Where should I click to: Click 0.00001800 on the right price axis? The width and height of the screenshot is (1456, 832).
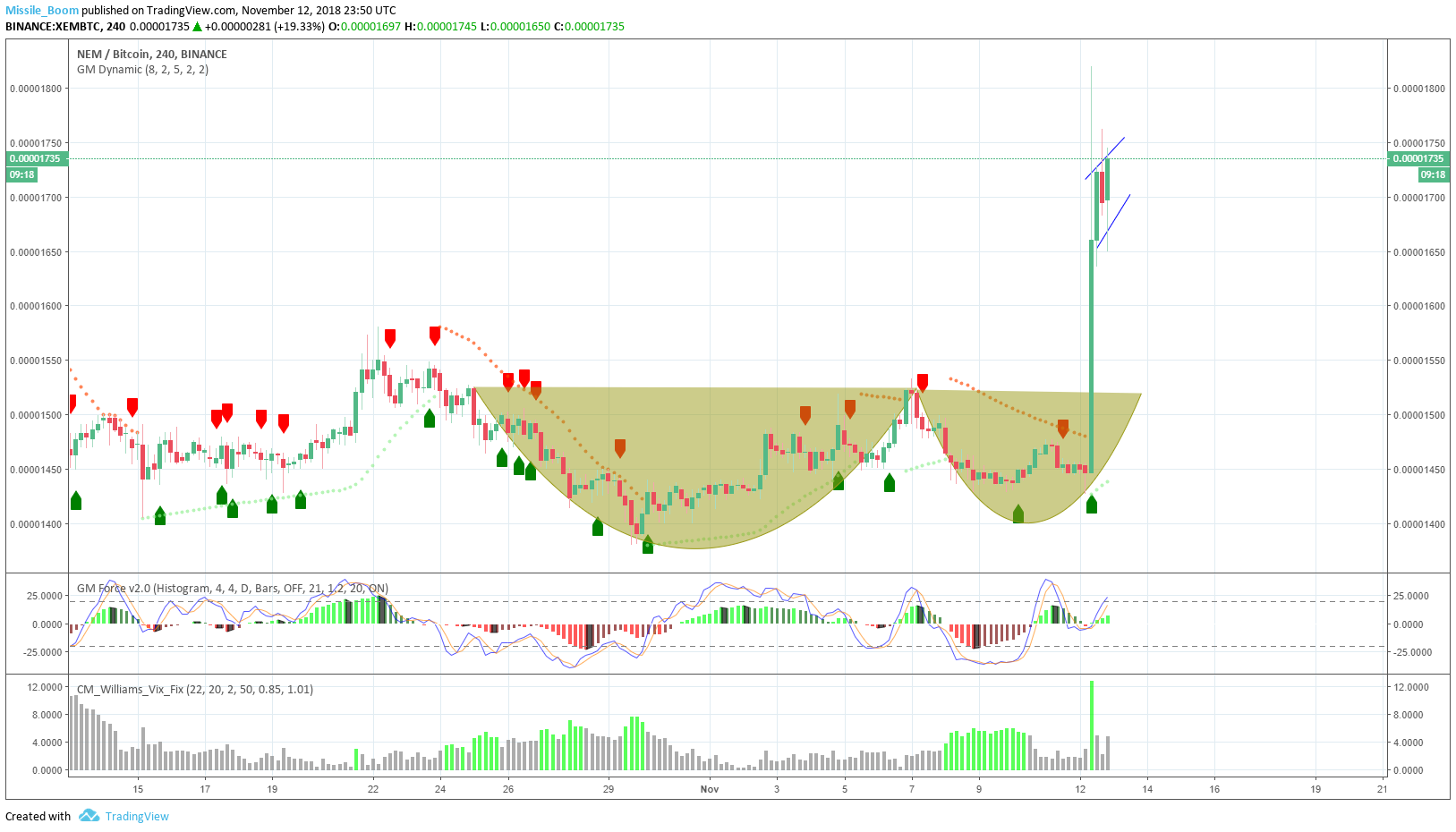tap(1419, 89)
